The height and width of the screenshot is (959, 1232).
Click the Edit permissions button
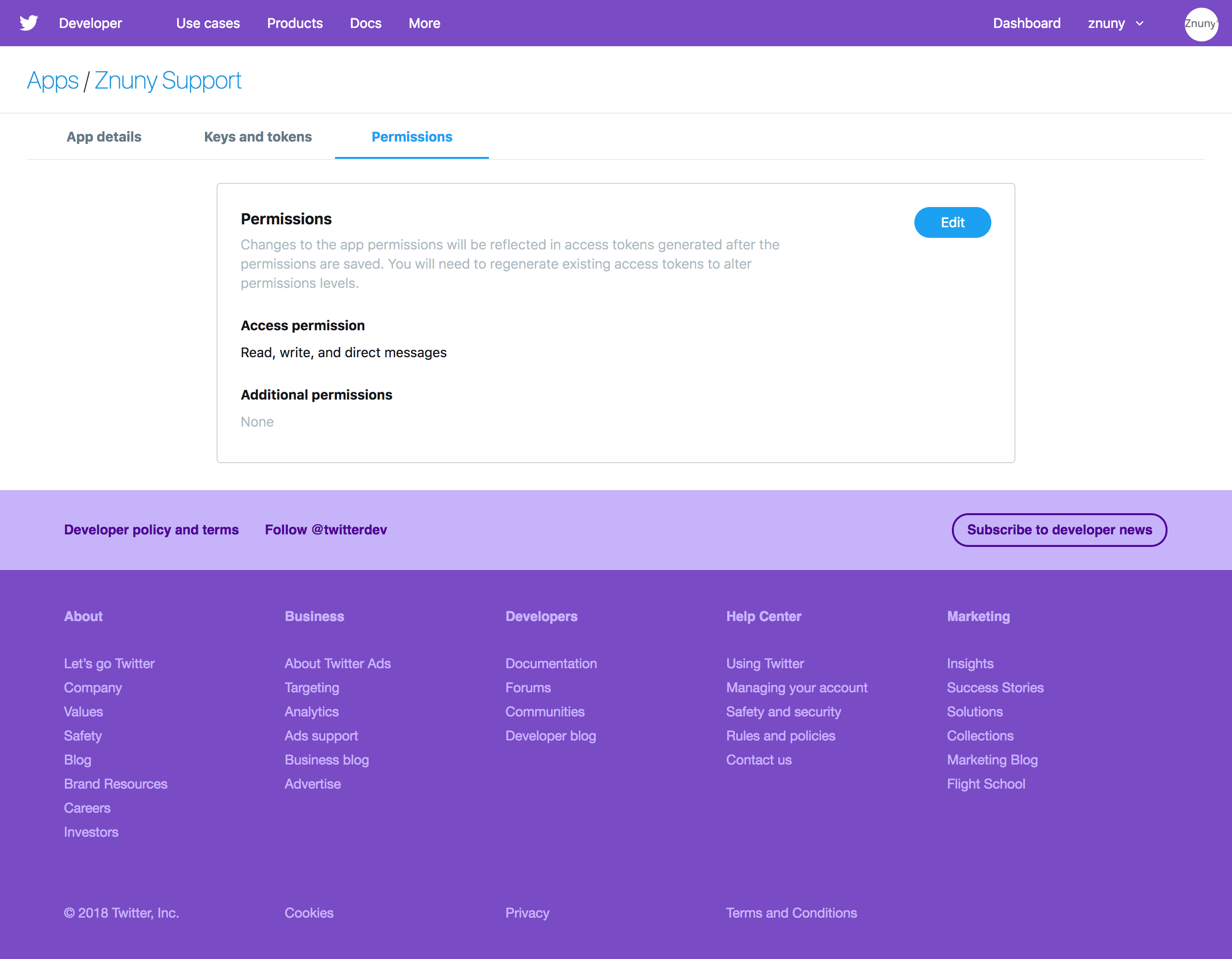(952, 222)
